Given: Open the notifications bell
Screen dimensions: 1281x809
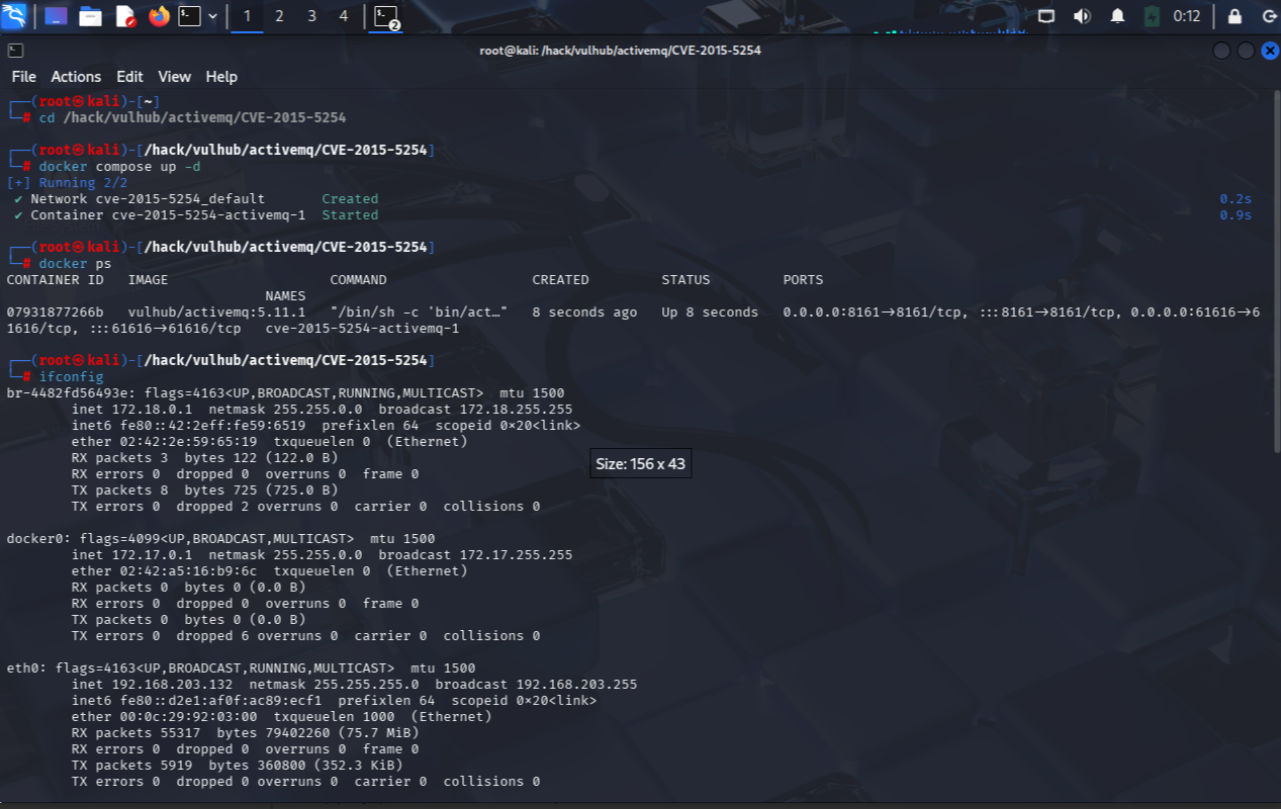Looking at the screenshot, I should (x=1117, y=16).
